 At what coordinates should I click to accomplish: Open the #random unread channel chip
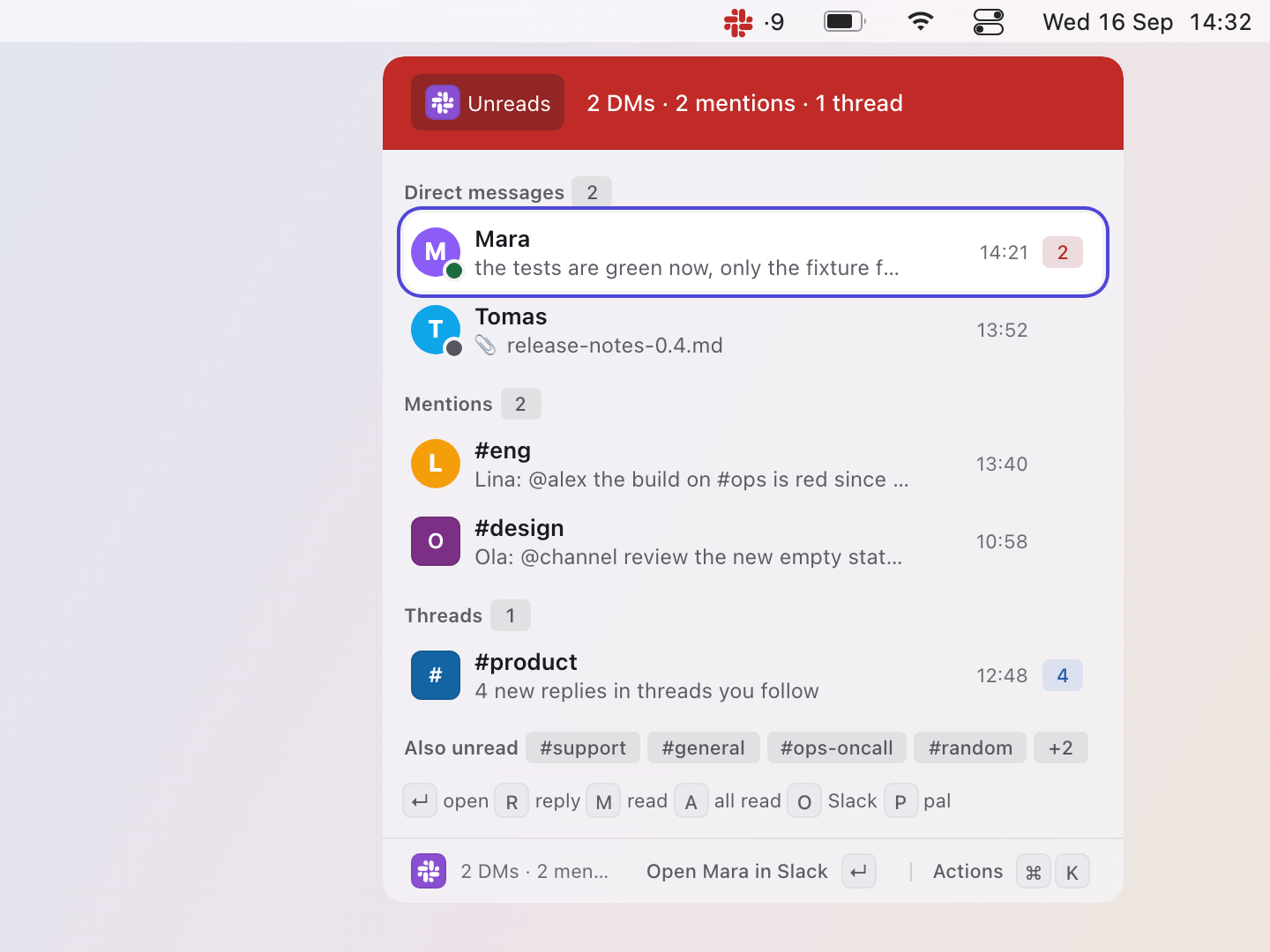pos(970,747)
